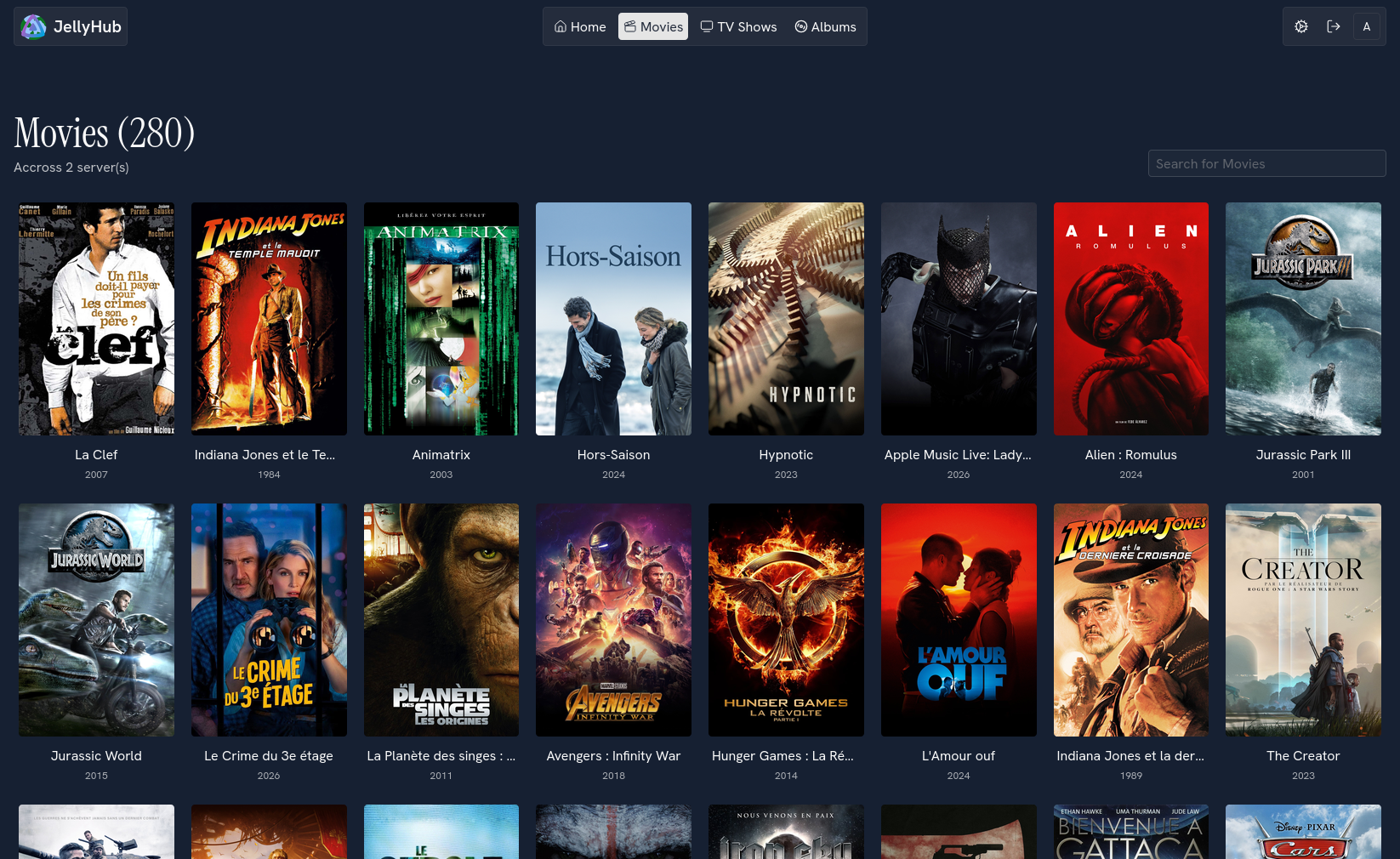This screenshot has height=859, width=1400.
Task: Open the Albums tab
Action: coord(825,26)
